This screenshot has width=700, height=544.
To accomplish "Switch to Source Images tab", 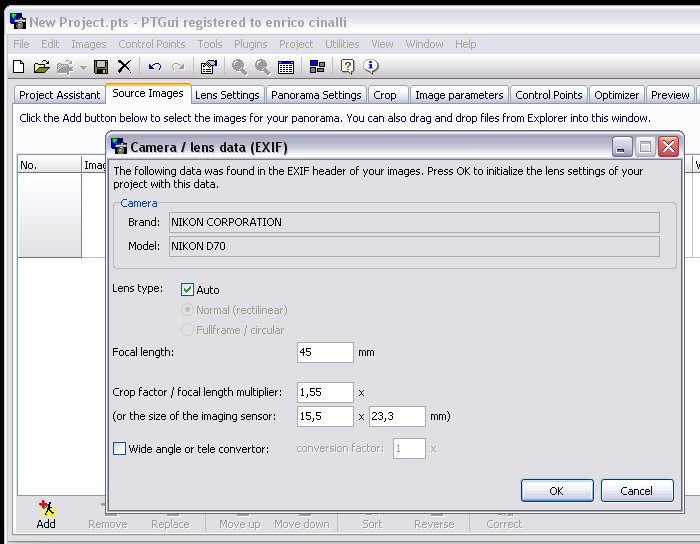I will coord(148,93).
